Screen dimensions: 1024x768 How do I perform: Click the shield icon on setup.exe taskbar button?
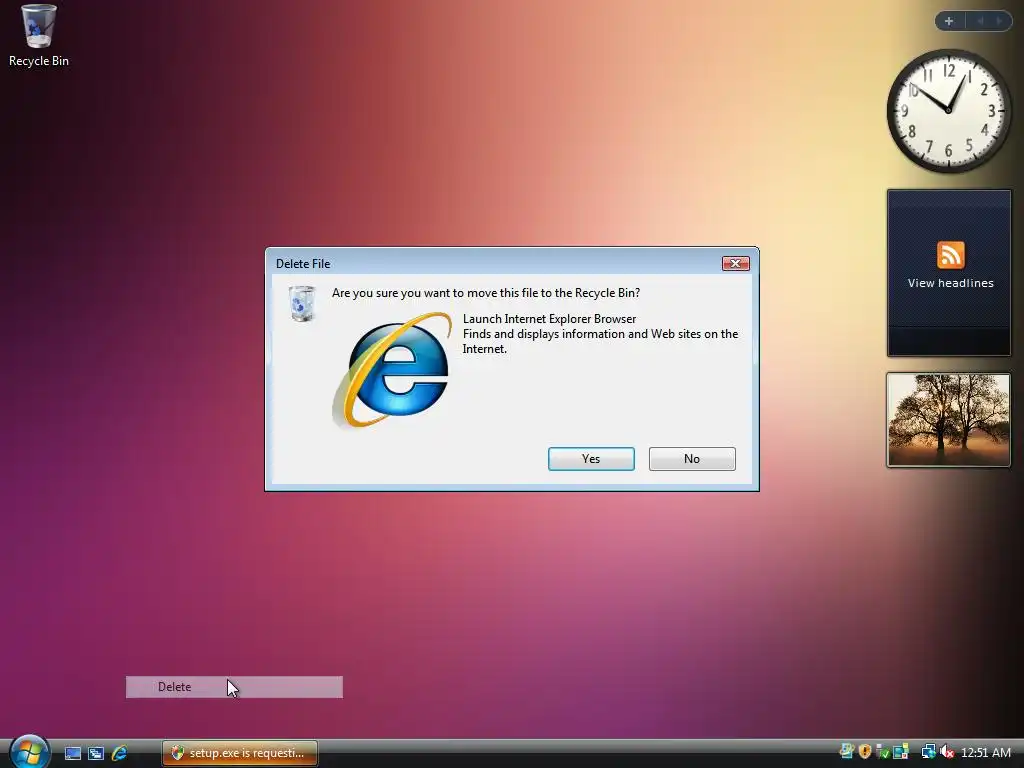pos(177,753)
